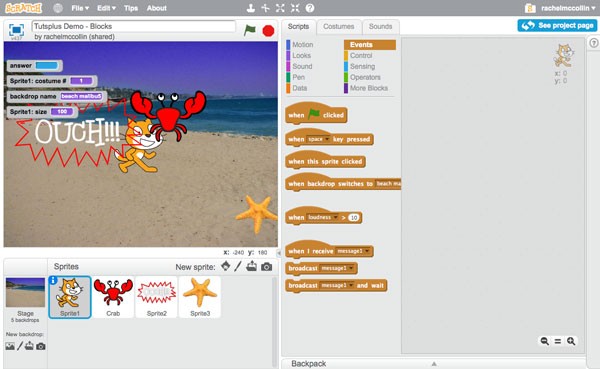Switch to the Costumes tab

(339, 26)
